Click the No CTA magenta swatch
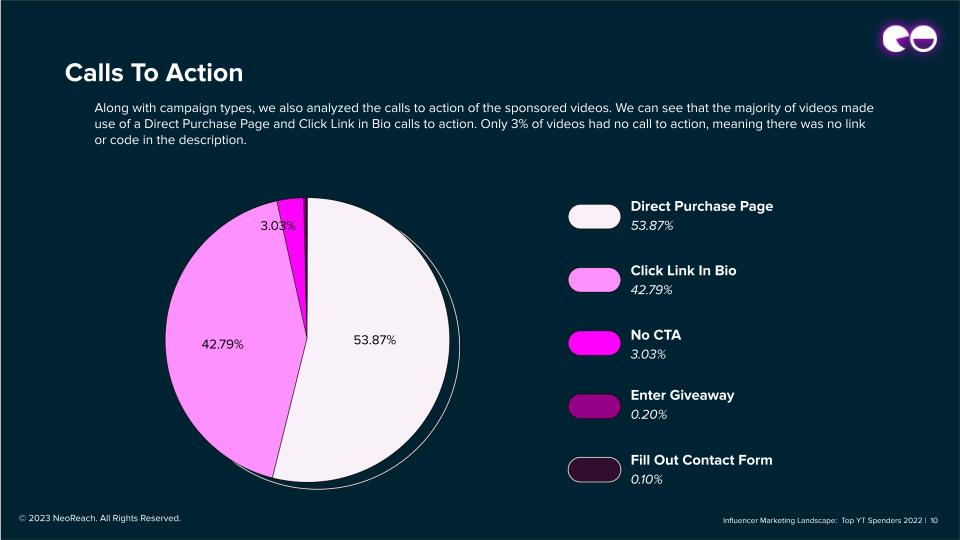 pos(594,343)
